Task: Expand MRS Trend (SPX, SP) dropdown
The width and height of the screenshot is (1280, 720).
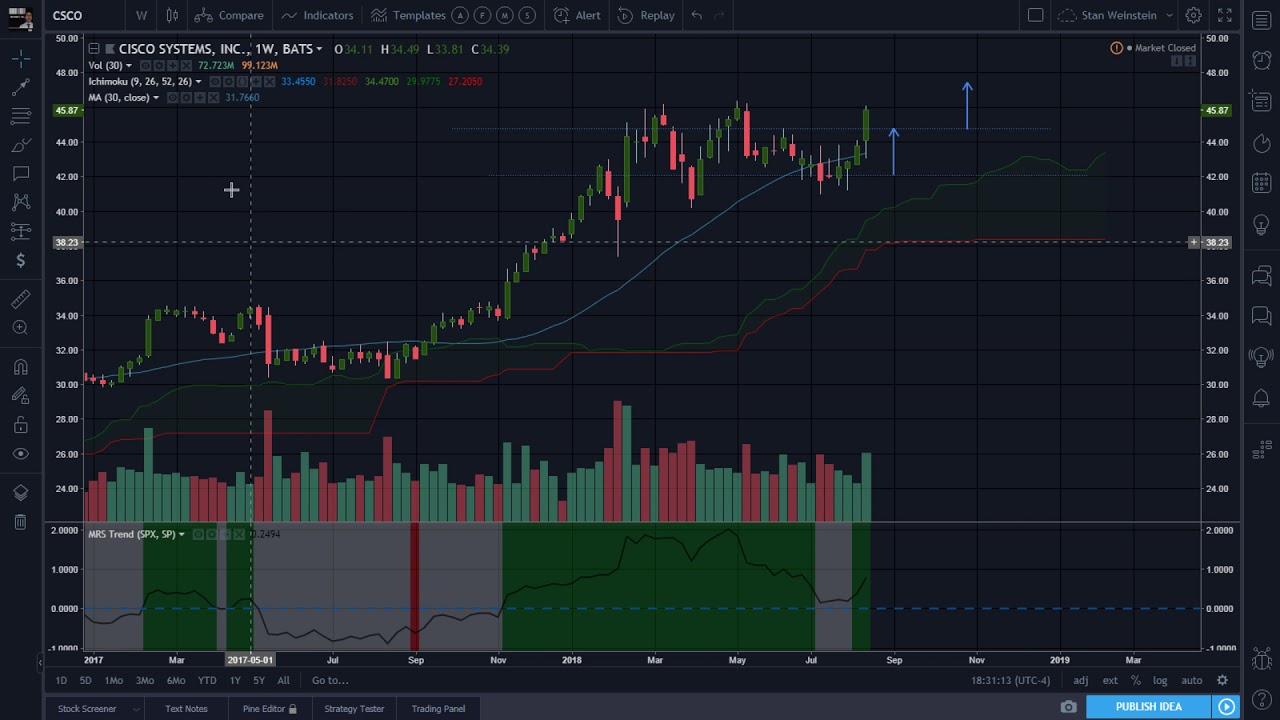Action: click(x=181, y=534)
